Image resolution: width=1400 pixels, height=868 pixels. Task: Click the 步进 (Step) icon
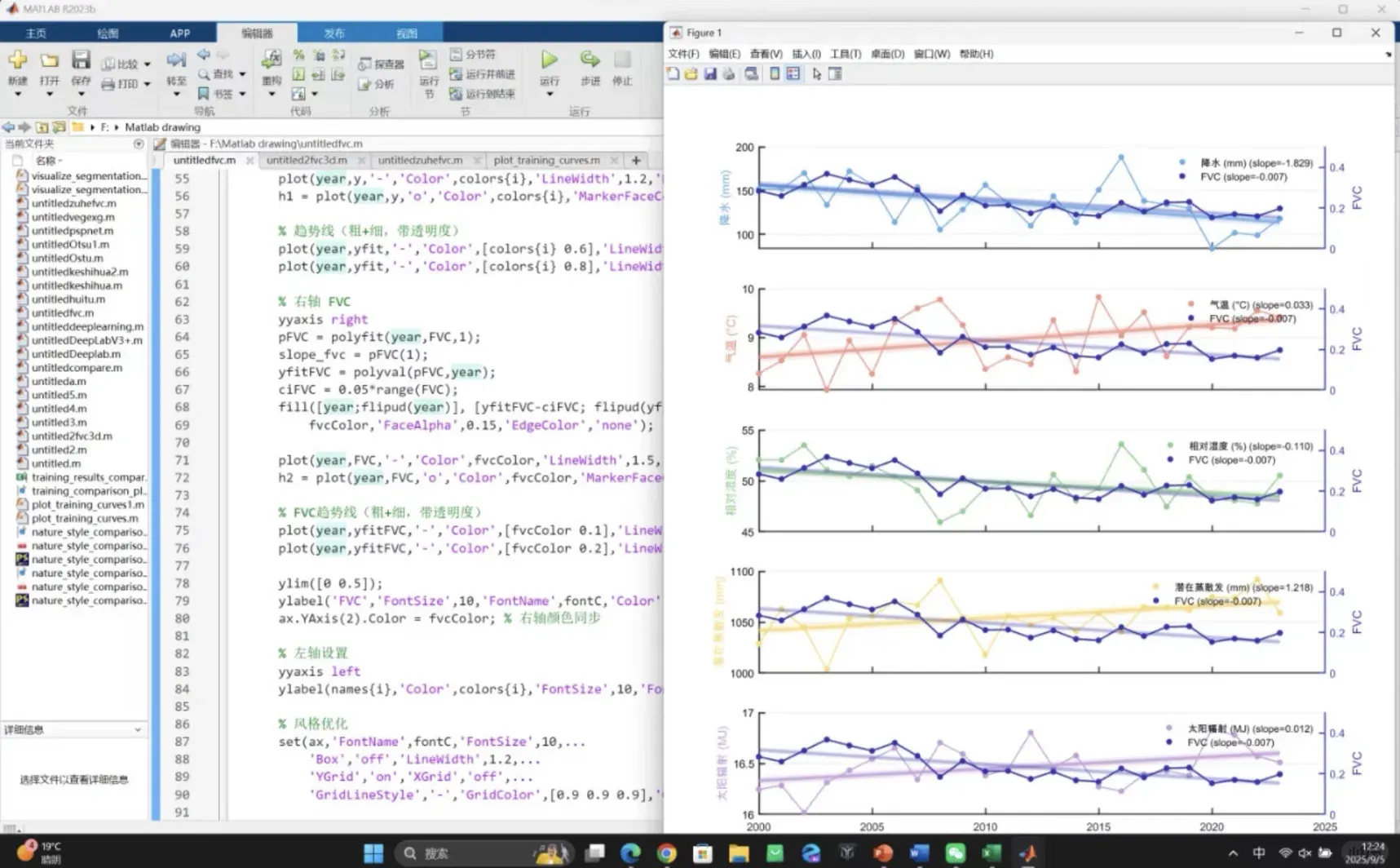590,60
